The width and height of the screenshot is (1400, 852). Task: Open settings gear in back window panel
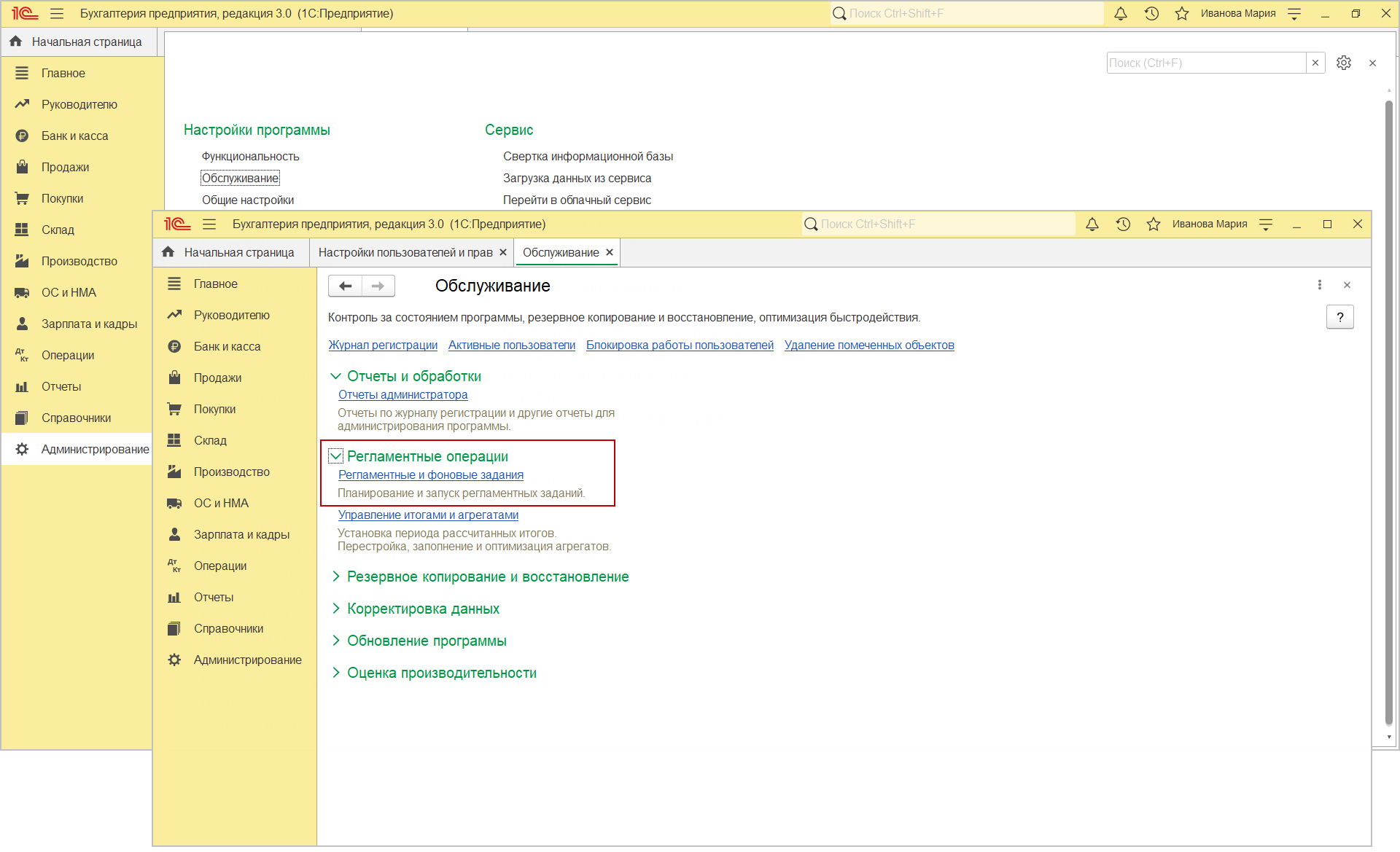(x=1344, y=63)
